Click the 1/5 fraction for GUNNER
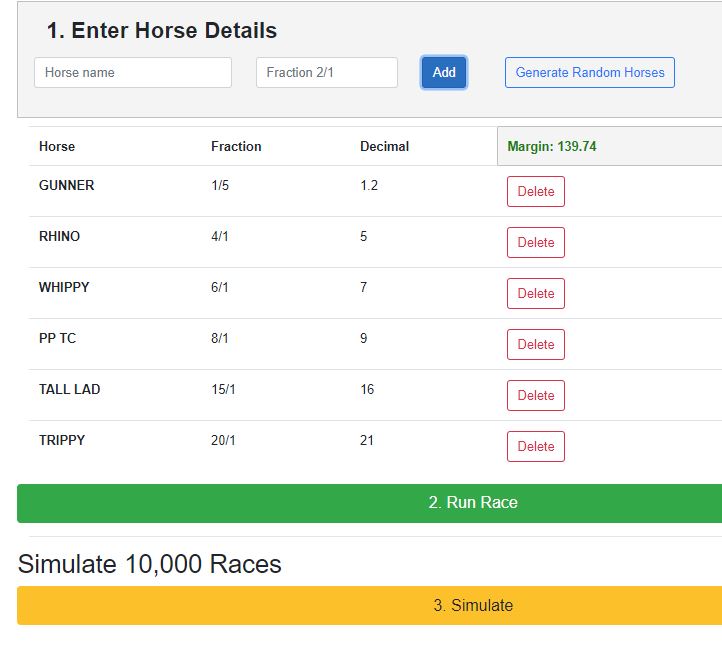 click(x=220, y=185)
